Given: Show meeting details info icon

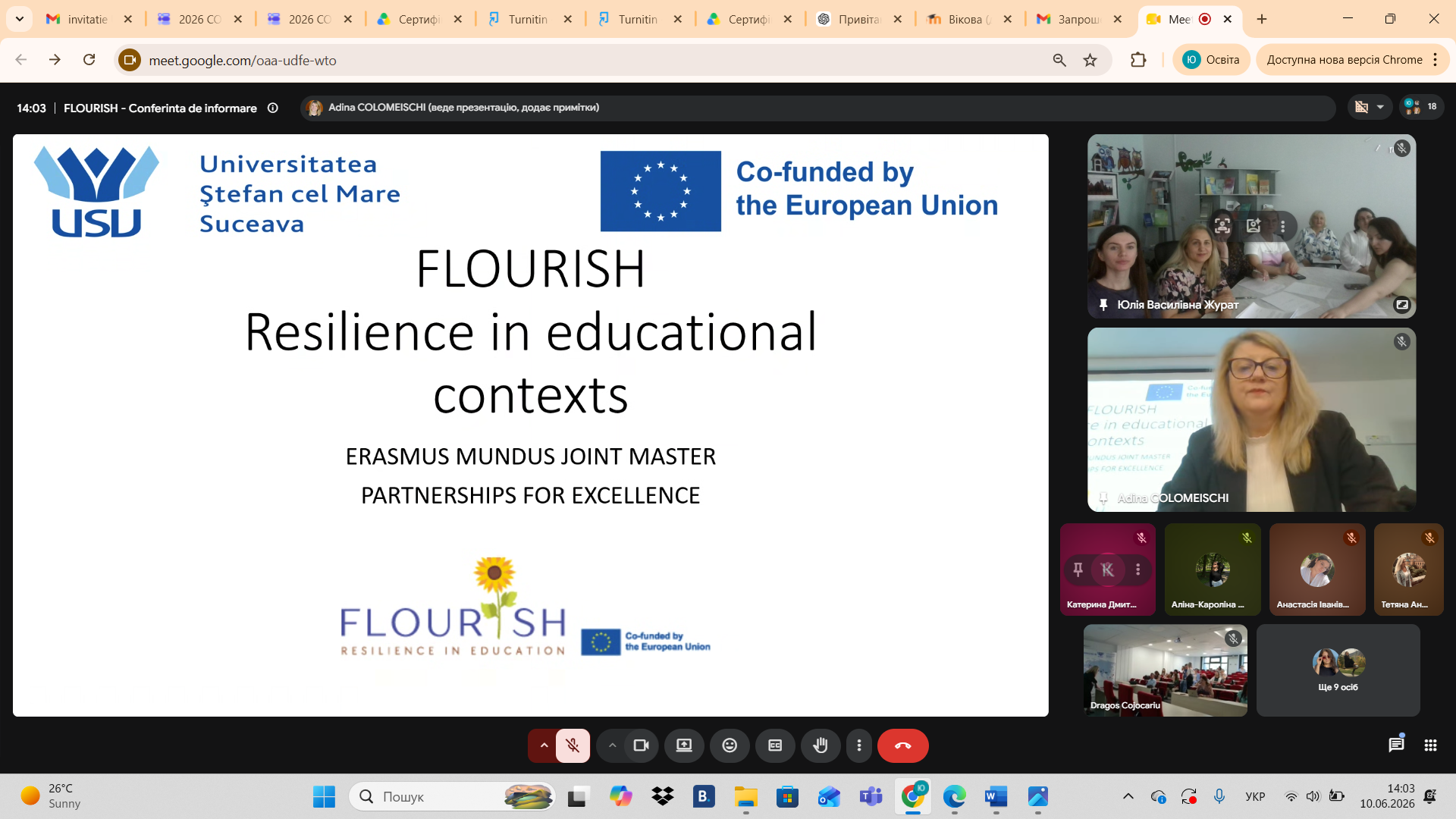Looking at the screenshot, I should 273,108.
